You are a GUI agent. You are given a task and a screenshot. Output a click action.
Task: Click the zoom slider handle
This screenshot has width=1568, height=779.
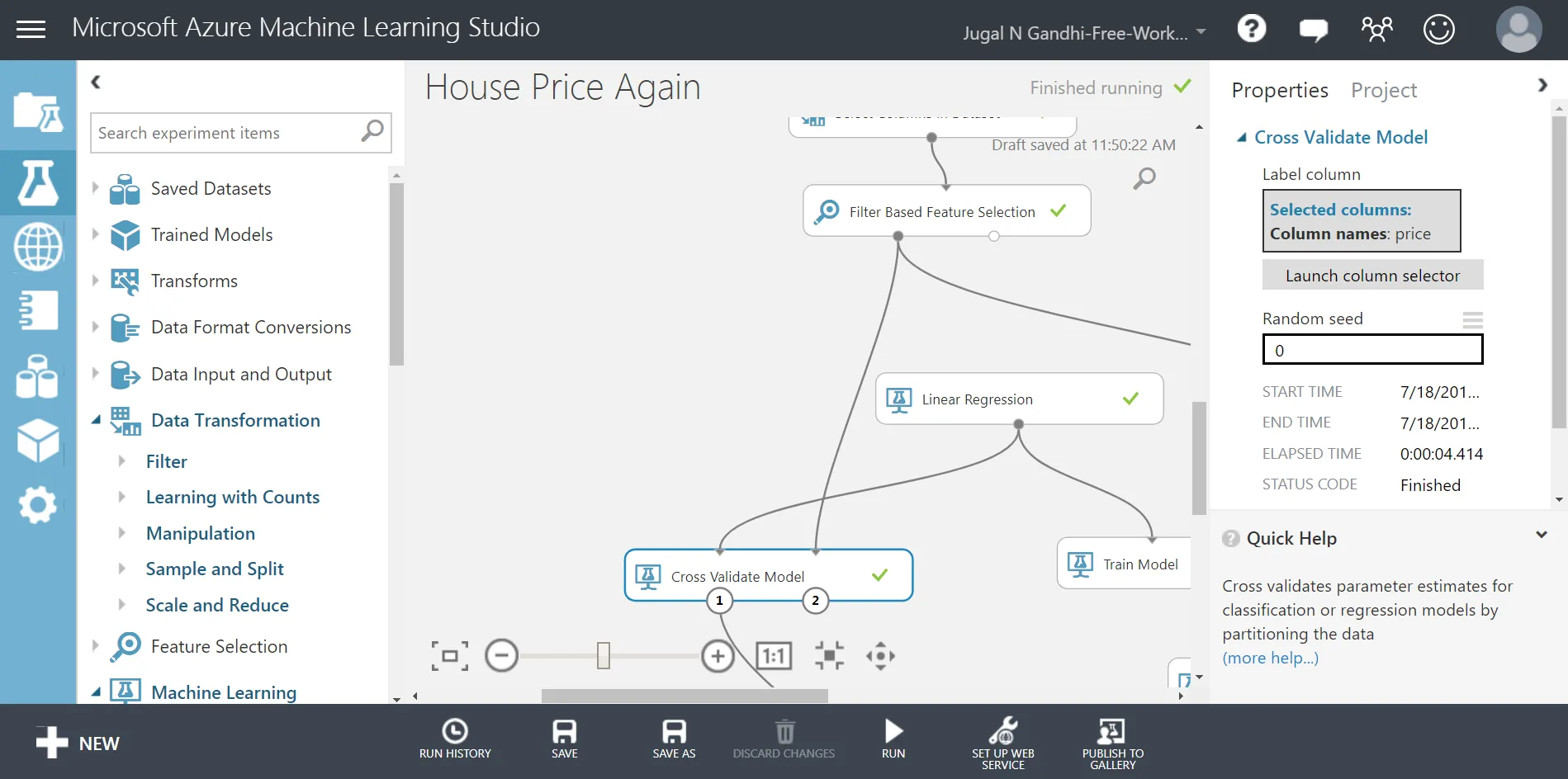tap(604, 656)
